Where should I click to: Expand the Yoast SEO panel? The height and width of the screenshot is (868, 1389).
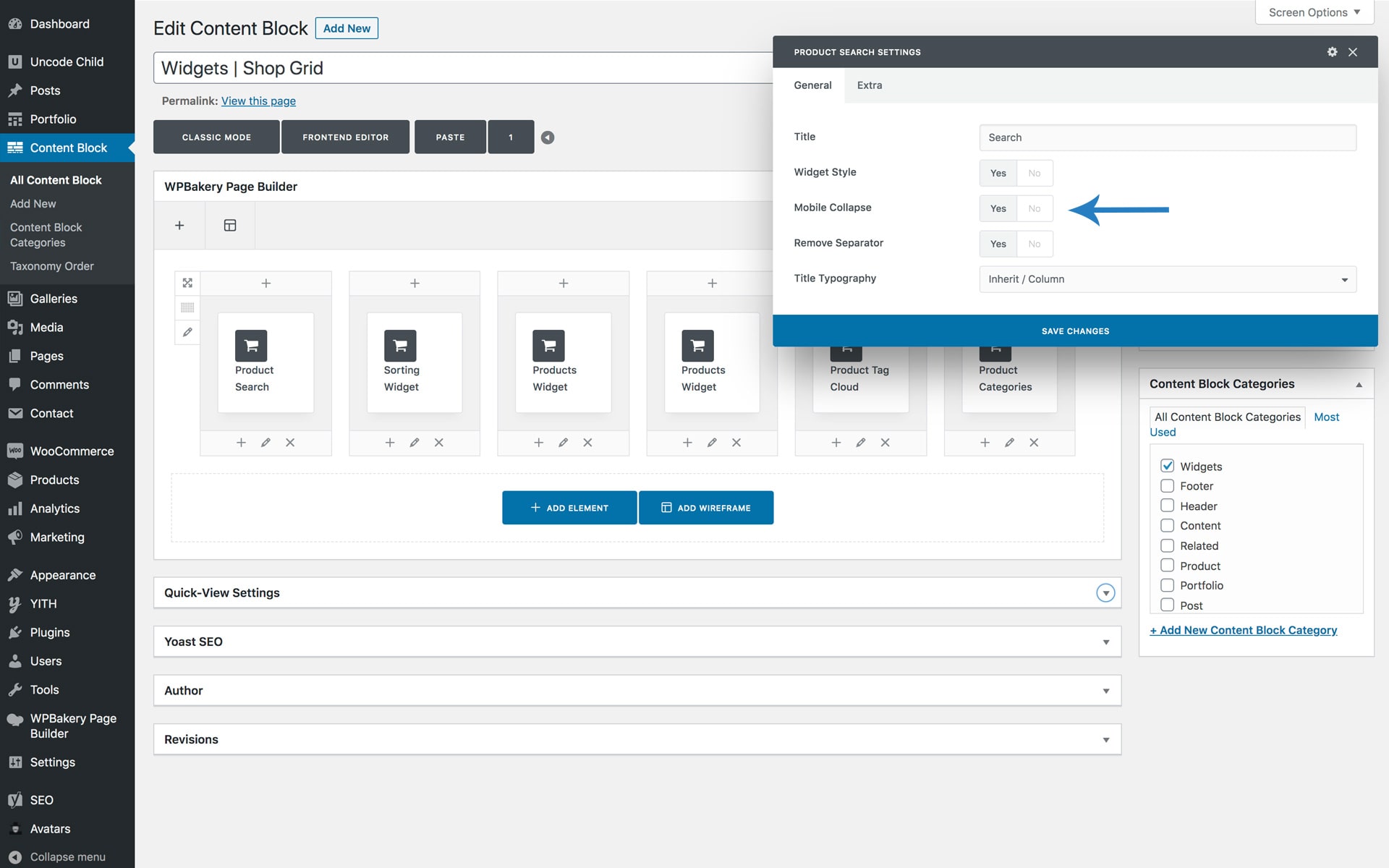[x=1105, y=642]
